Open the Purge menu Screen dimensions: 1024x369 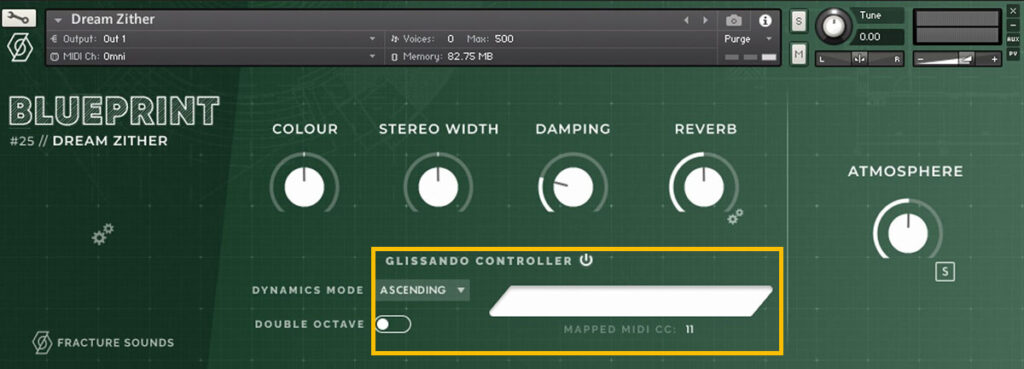[748, 39]
